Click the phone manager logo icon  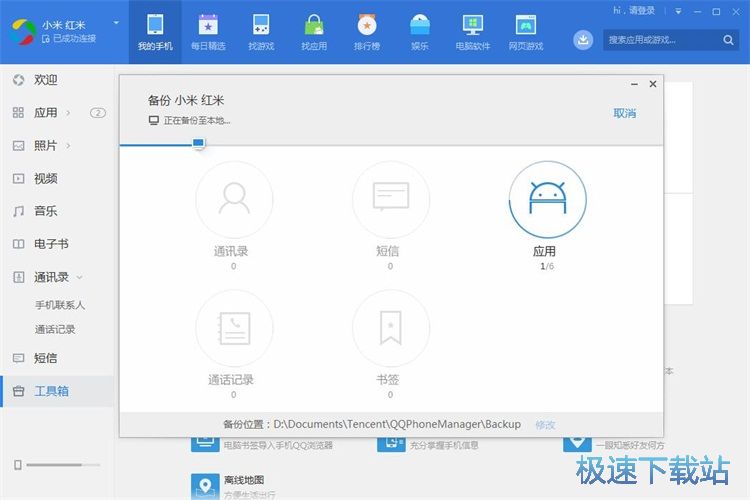pos(23,32)
